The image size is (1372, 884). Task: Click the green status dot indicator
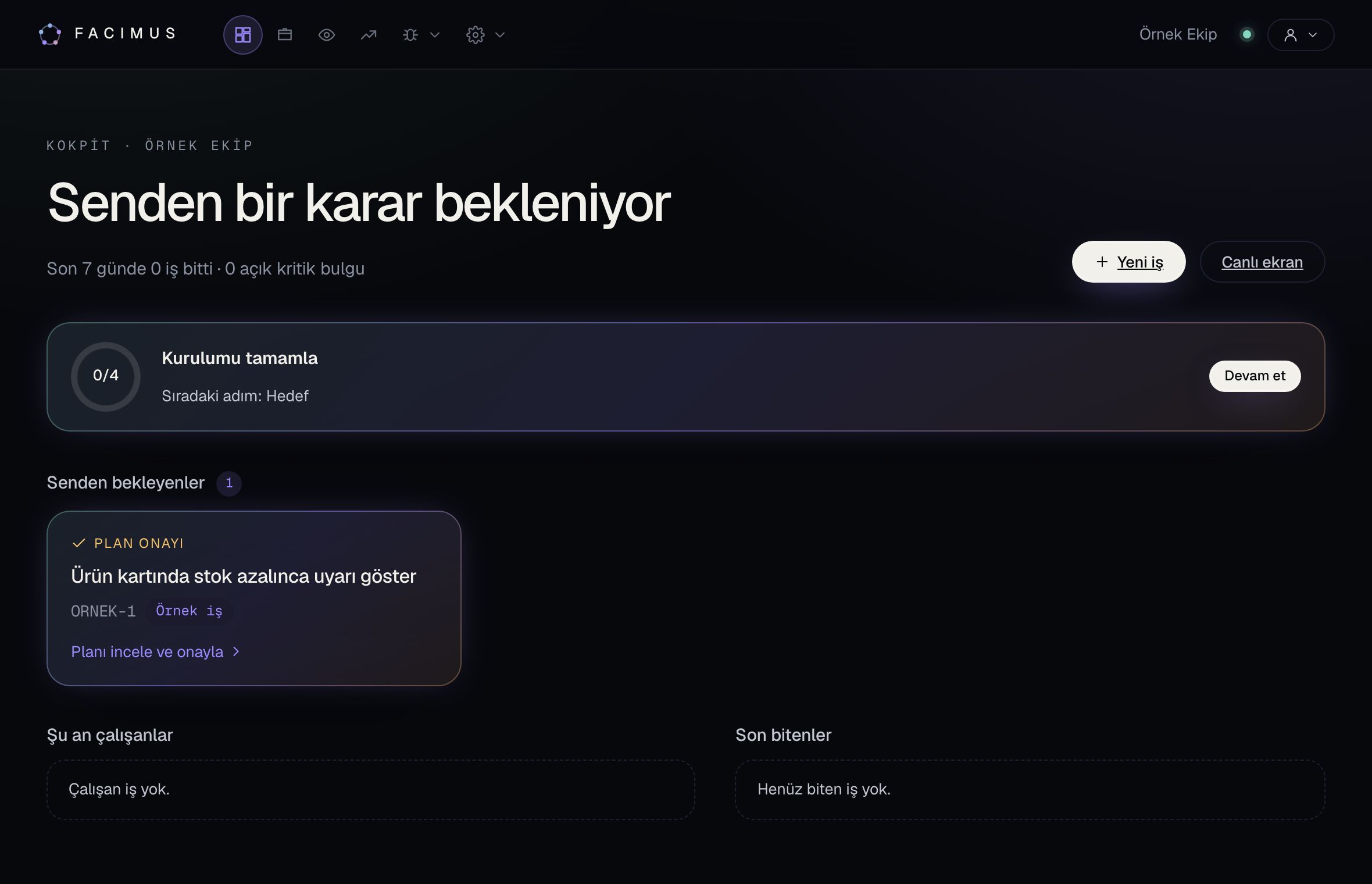(x=1246, y=34)
